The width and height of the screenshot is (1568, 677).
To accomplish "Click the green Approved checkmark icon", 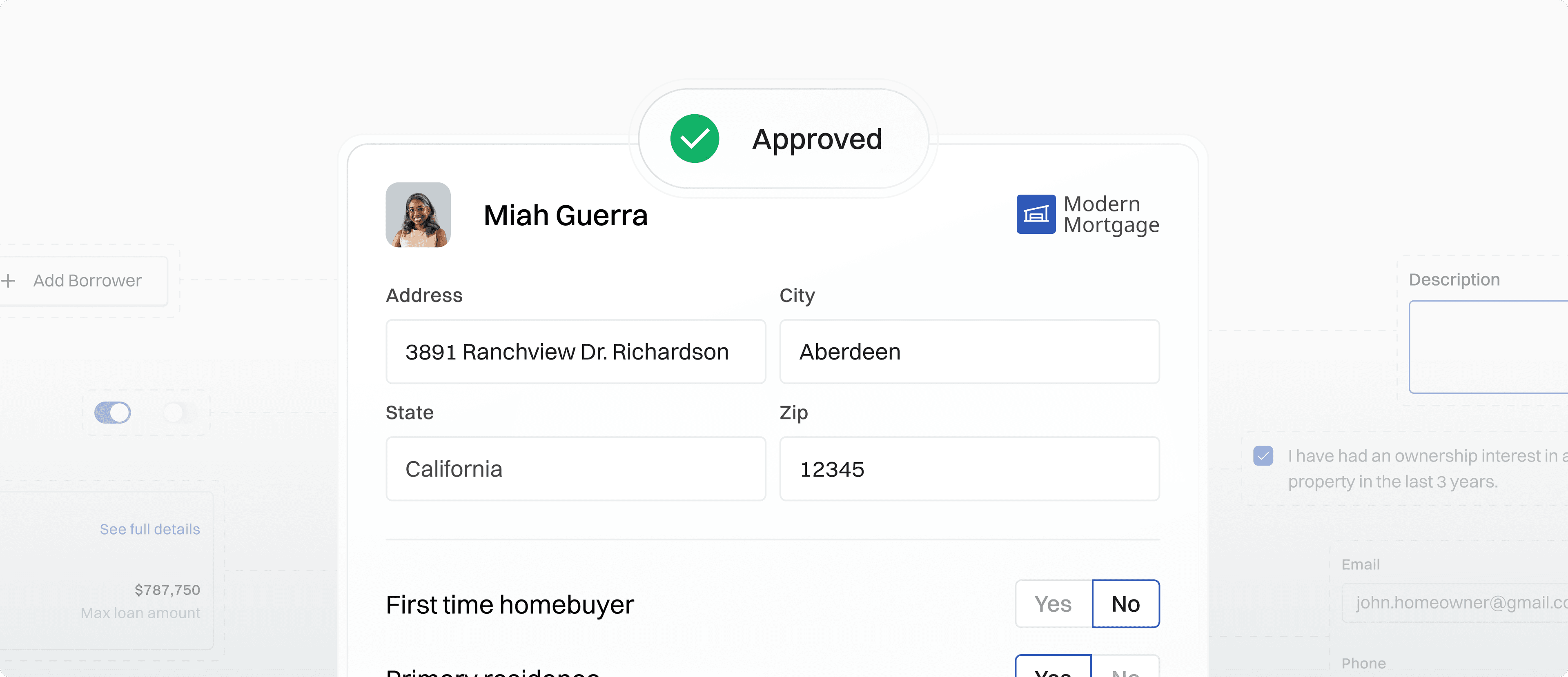I will click(695, 139).
